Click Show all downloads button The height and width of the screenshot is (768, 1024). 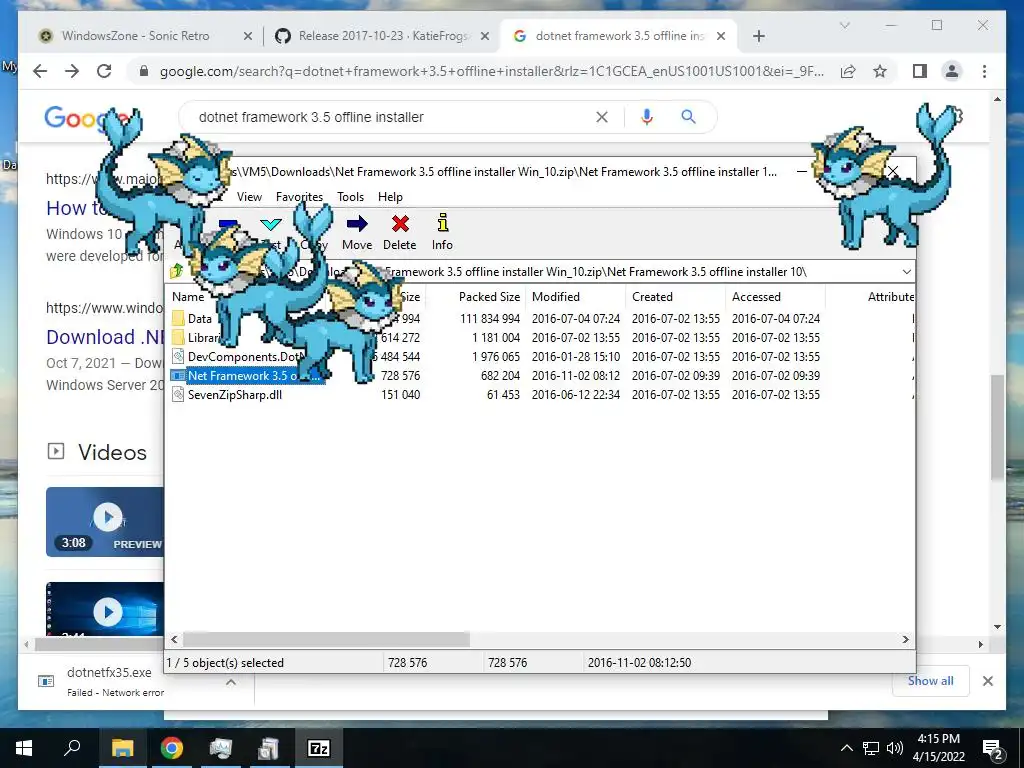931,680
